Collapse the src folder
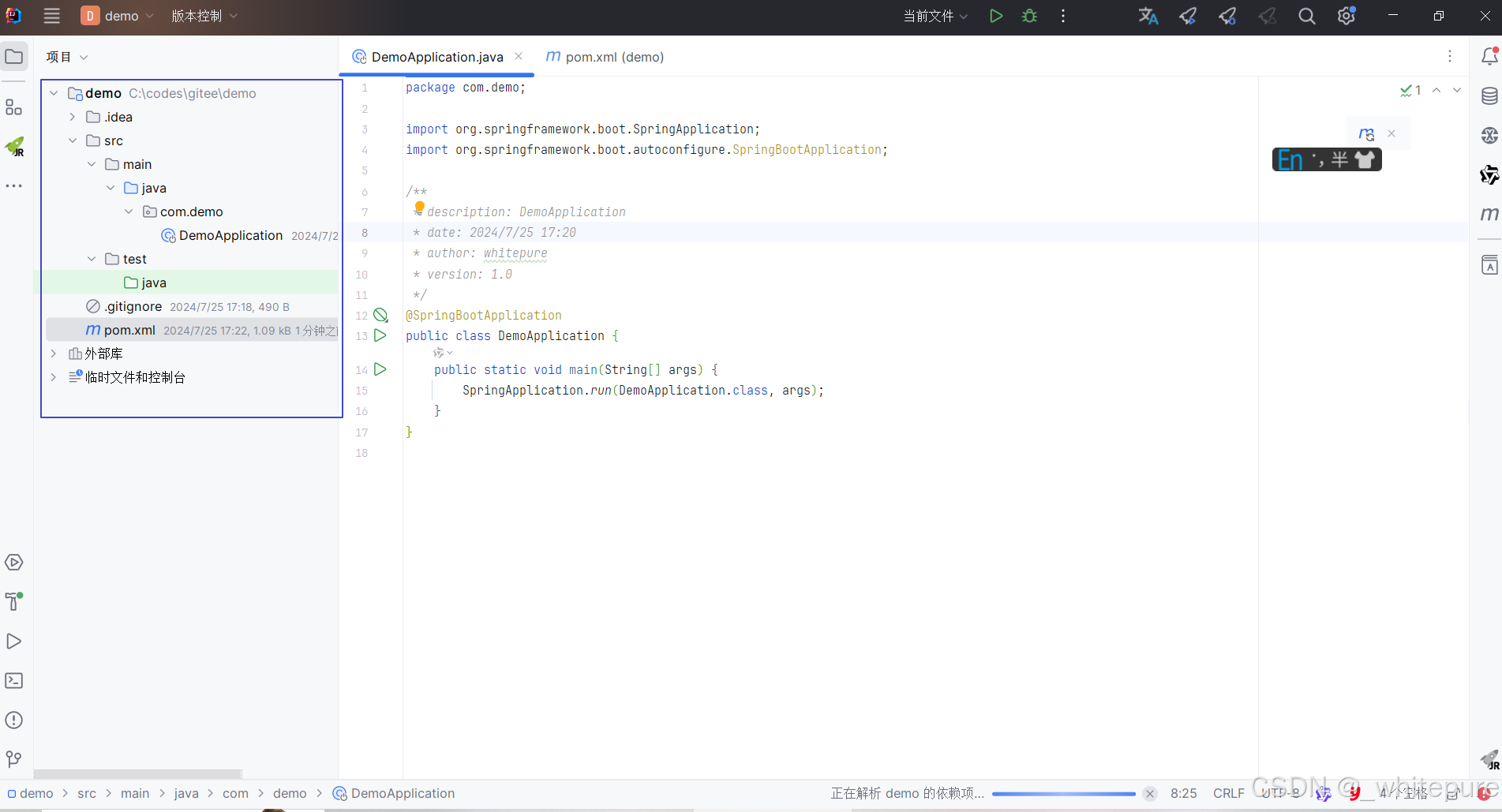Viewport: 1502px width, 812px height. point(73,140)
